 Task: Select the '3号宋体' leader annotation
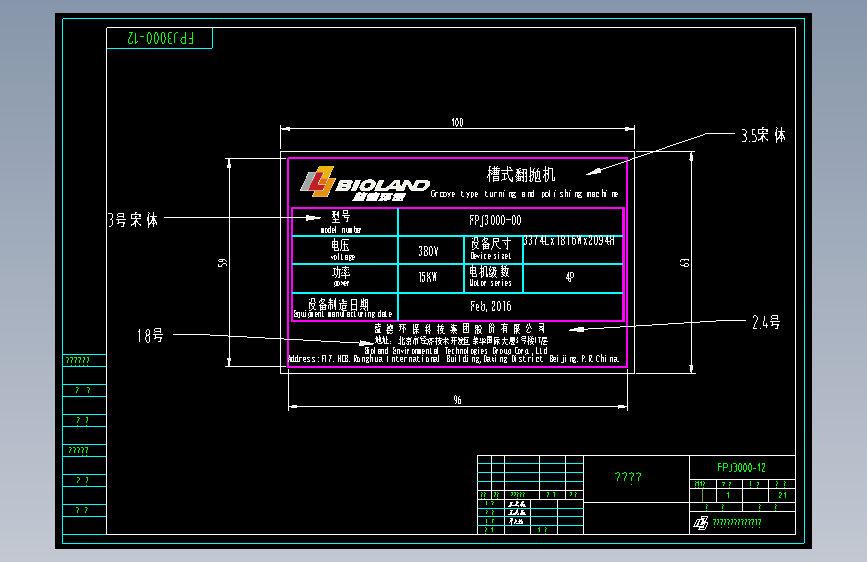coord(133,220)
